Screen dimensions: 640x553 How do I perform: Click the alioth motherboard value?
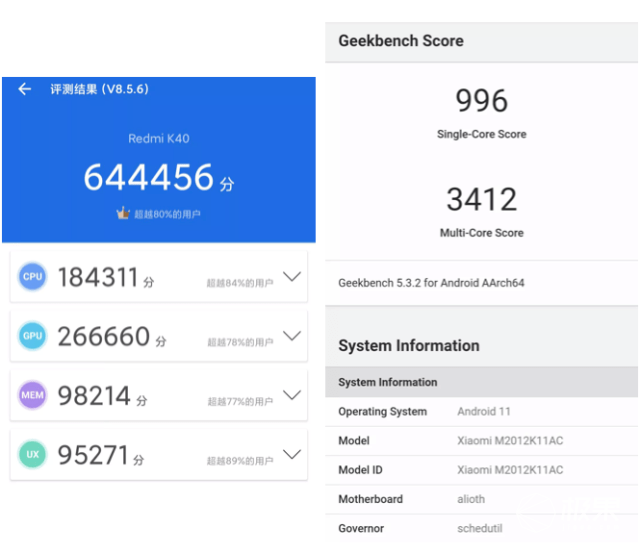pyautogui.click(x=471, y=499)
